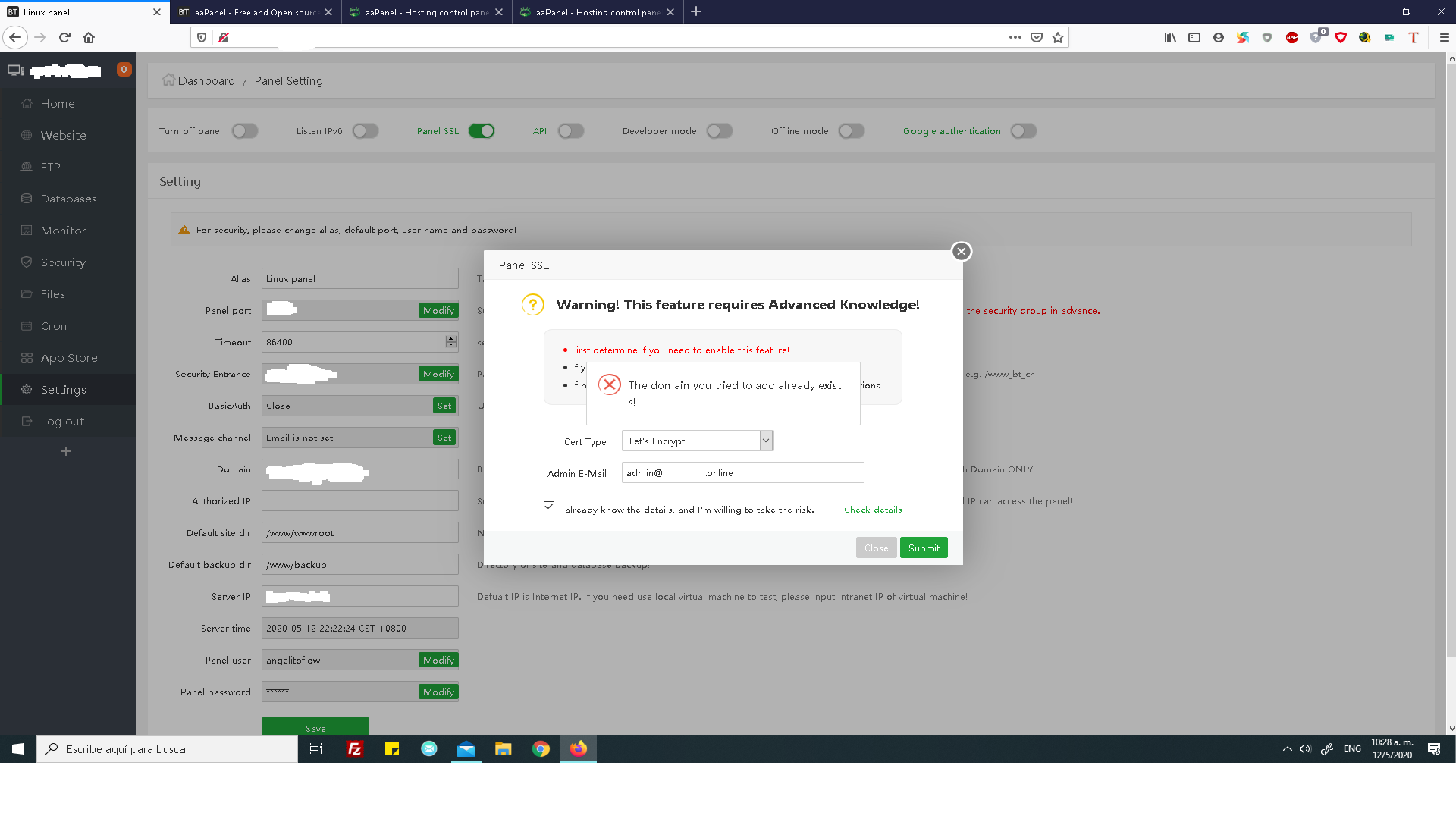Viewport: 1456px width, 819px height.
Task: Show hidden system tray icons chevron
Action: click(1287, 749)
